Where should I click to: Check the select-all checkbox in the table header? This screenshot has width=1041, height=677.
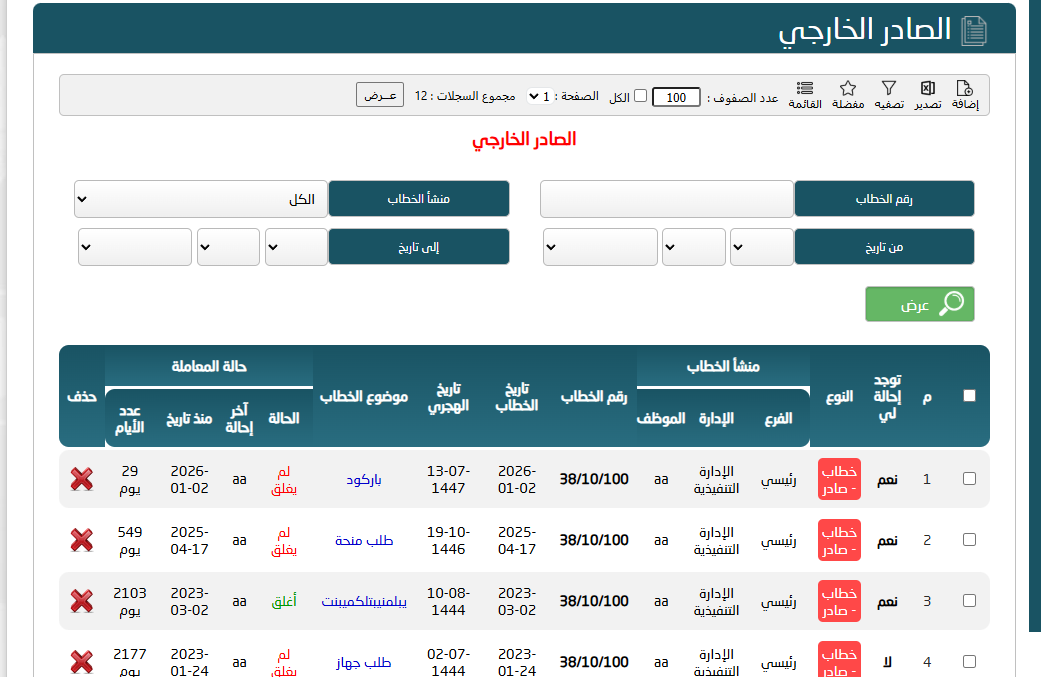(968, 395)
